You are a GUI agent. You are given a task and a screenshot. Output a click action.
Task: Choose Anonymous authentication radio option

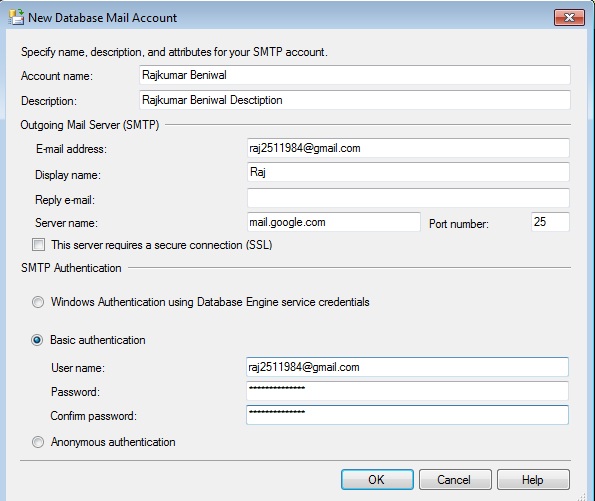38,442
